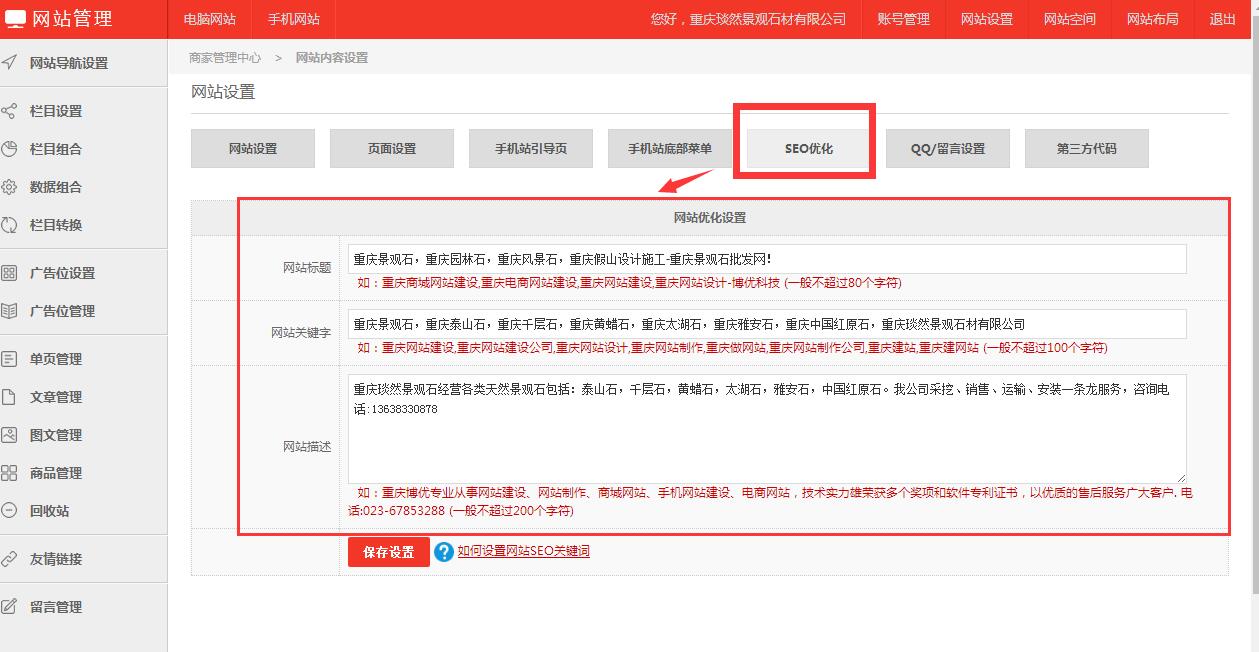Select the SEO优化 tab button
Screen dimensions: 1259x652
[809, 148]
